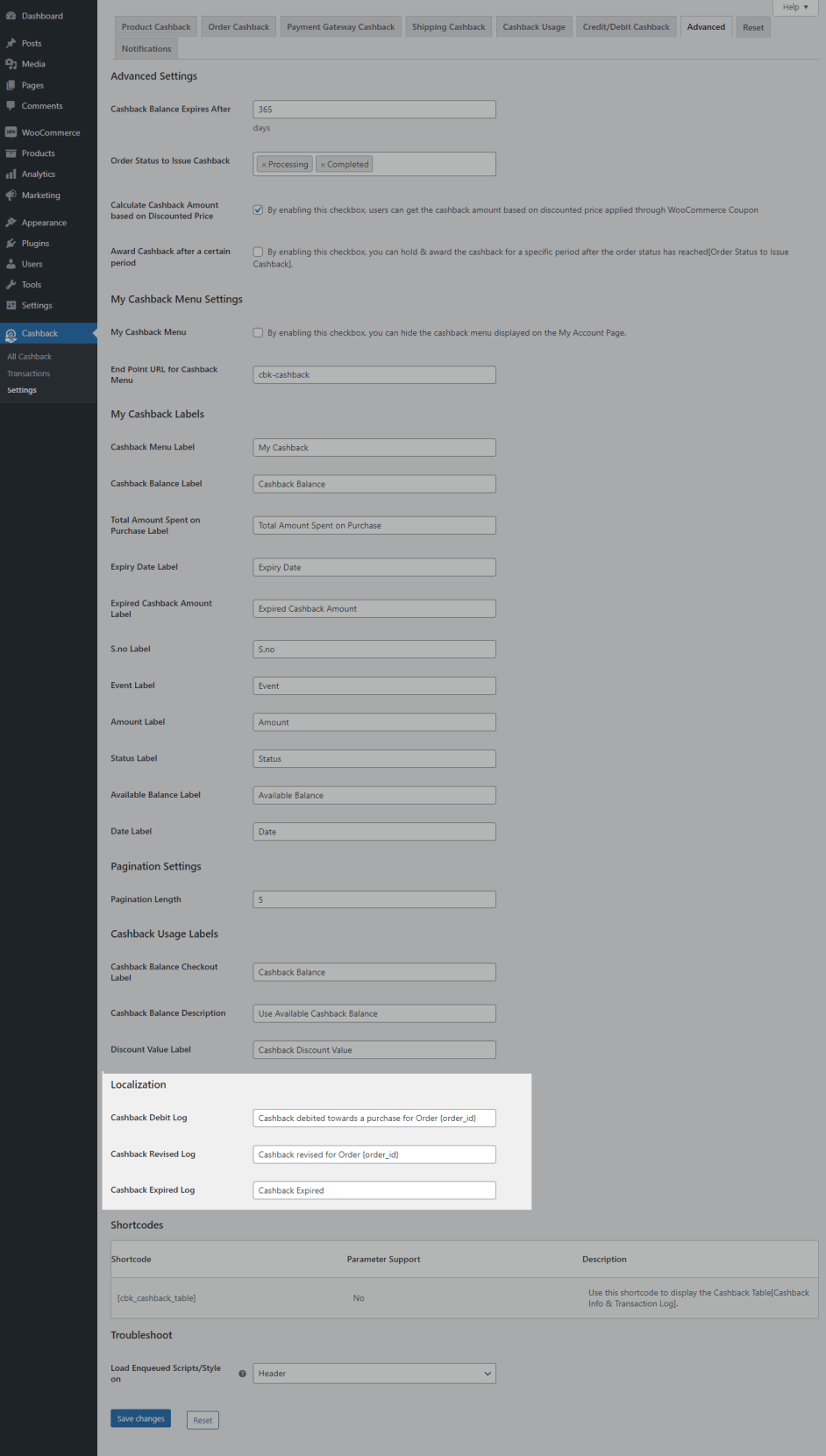826x1456 pixels.
Task: Open the All Cashback submenu link
Action: pyautogui.click(x=29, y=357)
